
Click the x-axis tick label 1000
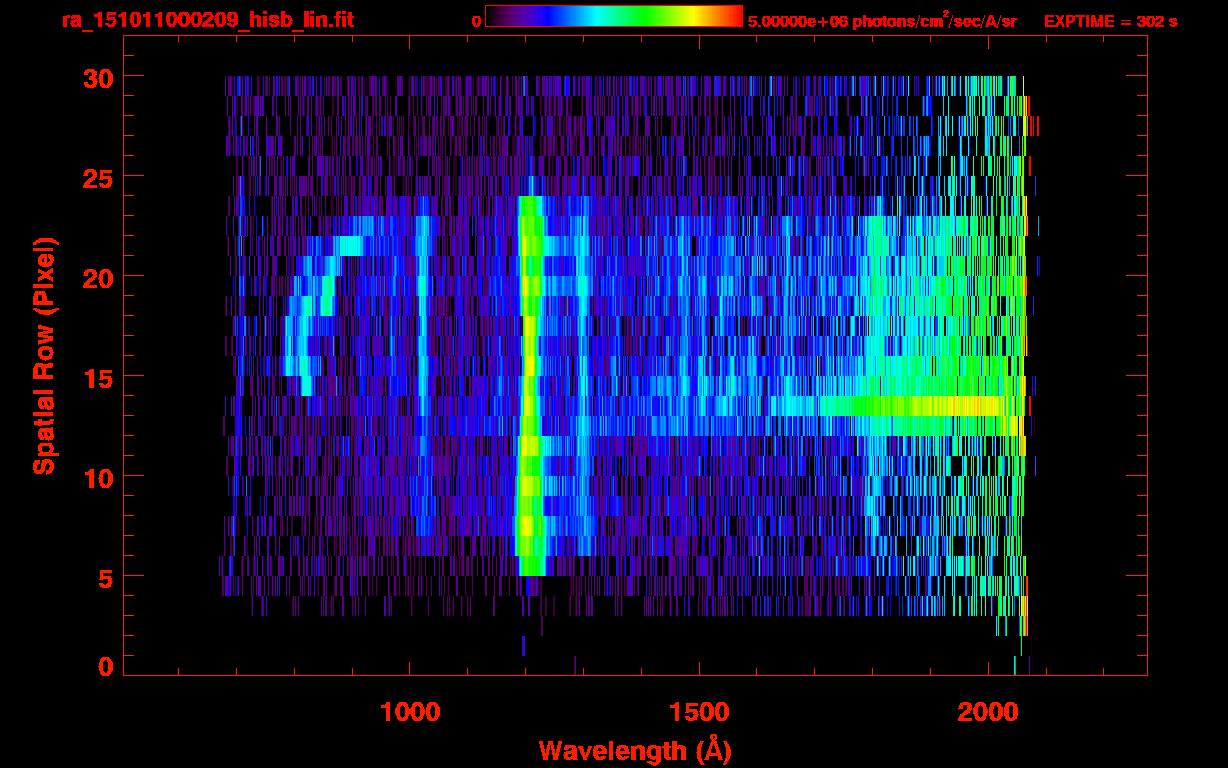point(410,712)
